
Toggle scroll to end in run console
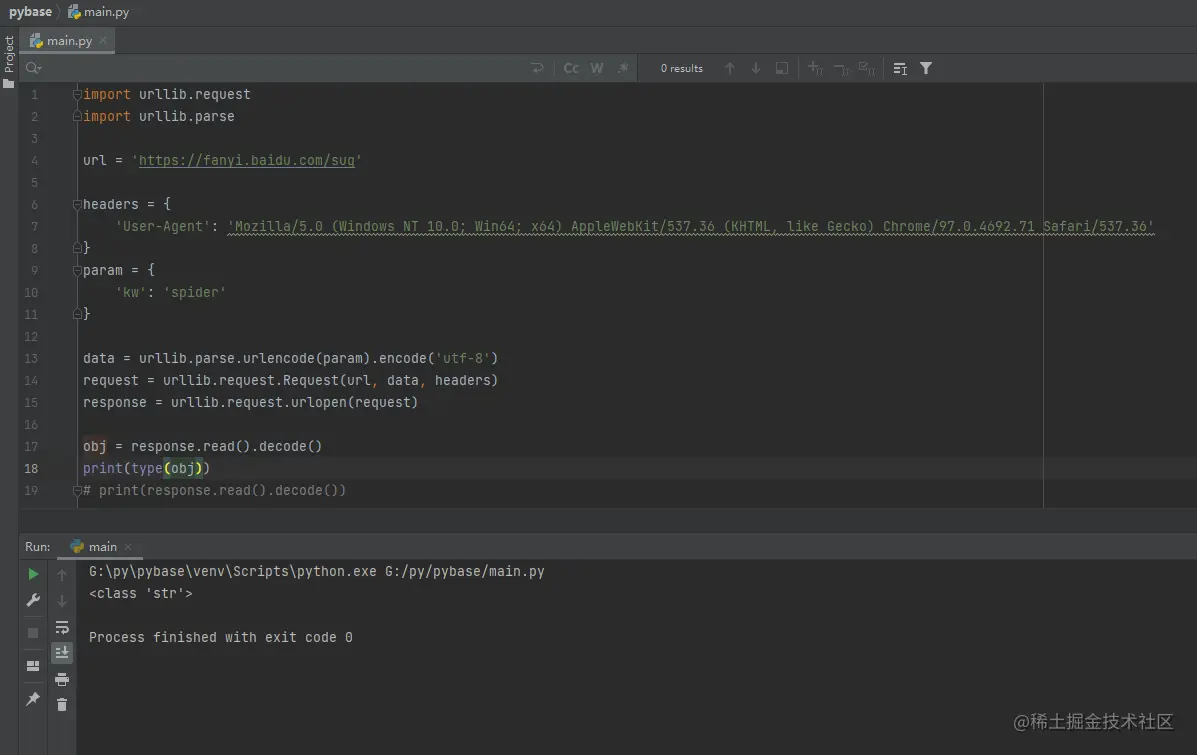tap(62, 653)
